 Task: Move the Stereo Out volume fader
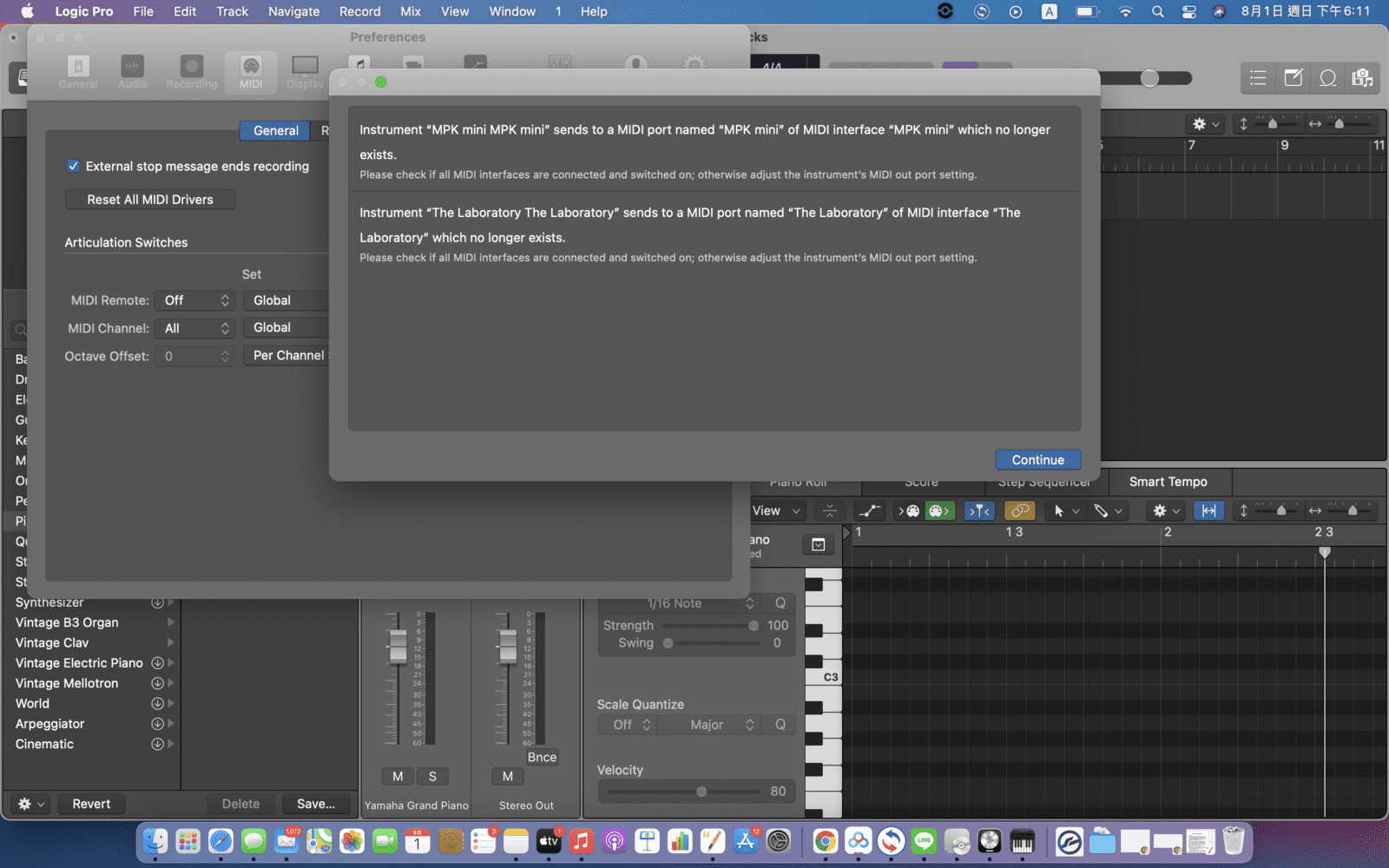[508, 647]
